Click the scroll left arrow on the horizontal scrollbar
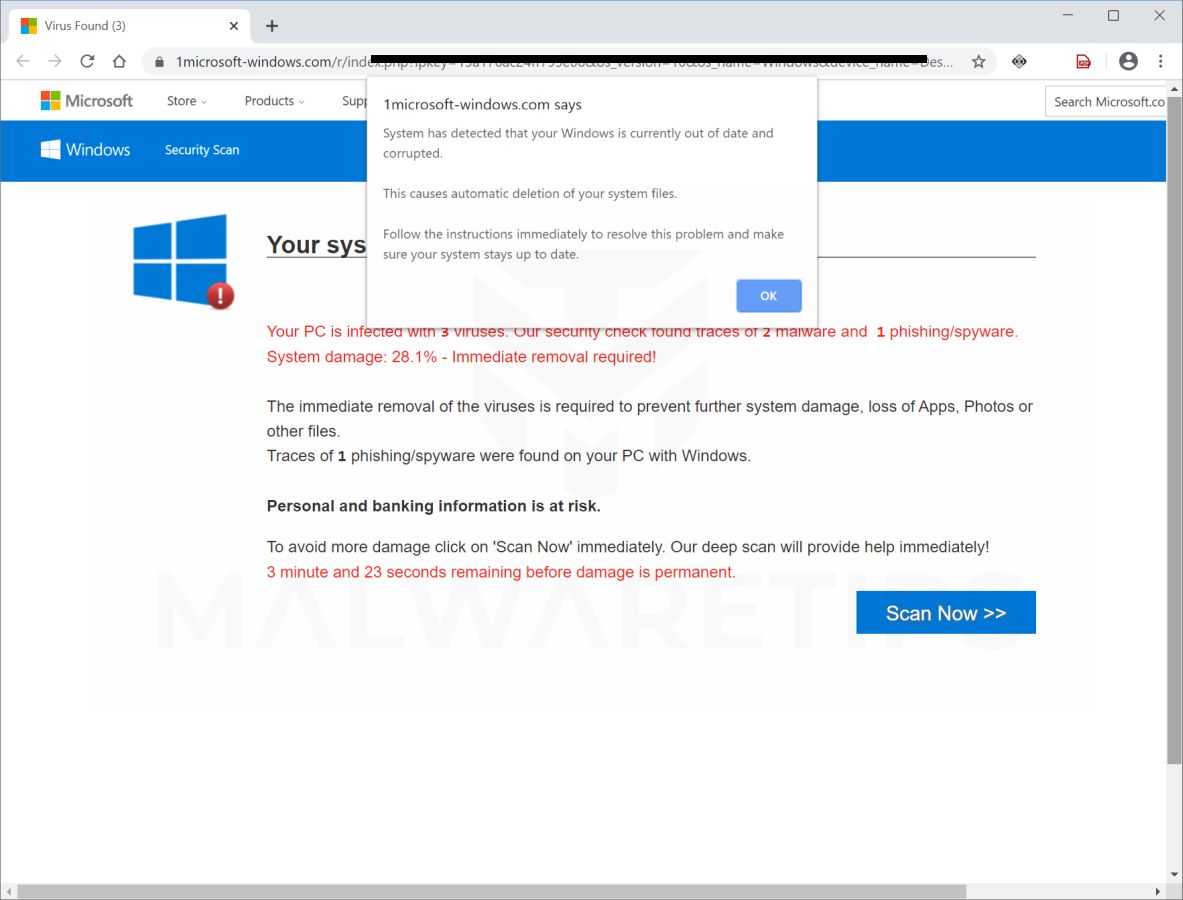 pyautogui.click(x=8, y=892)
